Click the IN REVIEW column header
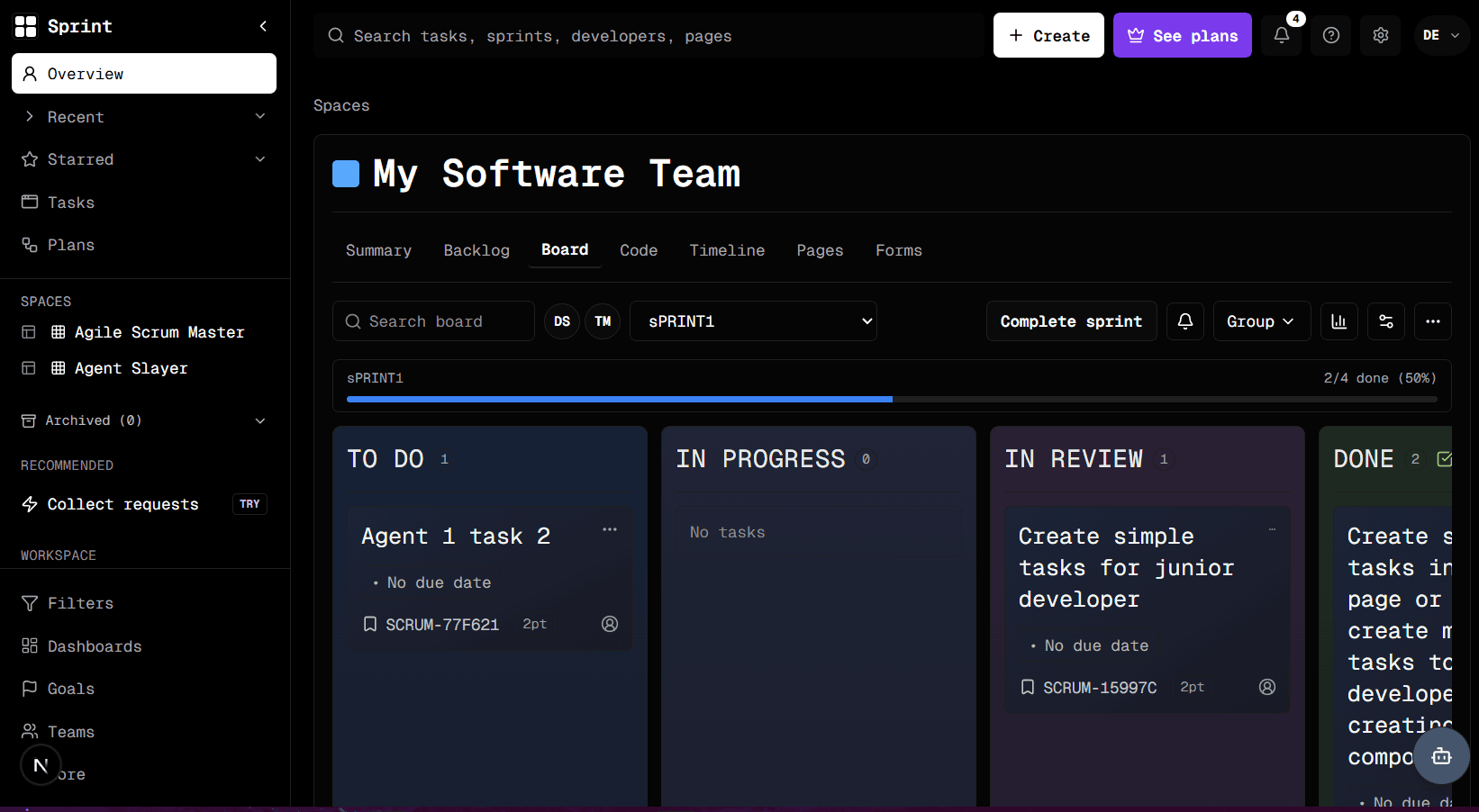This screenshot has width=1479, height=812. [1074, 459]
